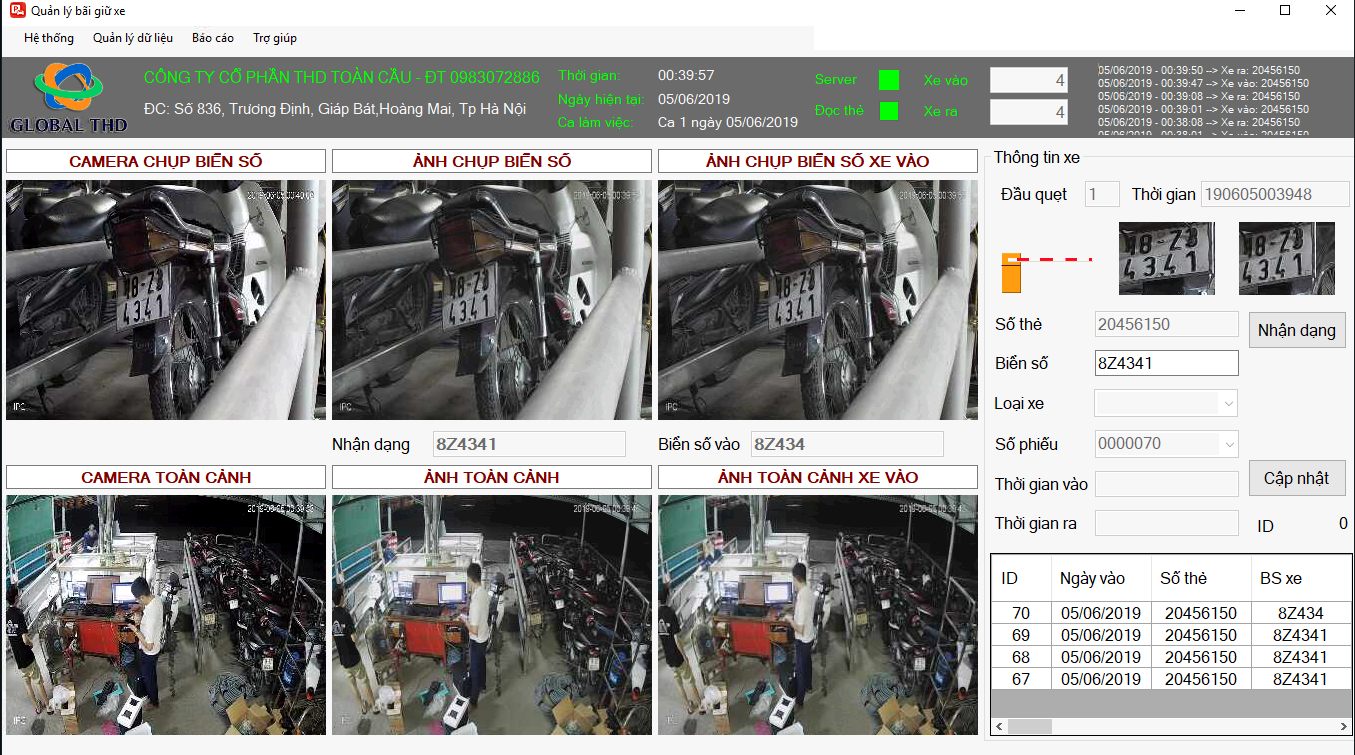Select table row with ID 70
The image size is (1355, 755).
coord(1171,613)
